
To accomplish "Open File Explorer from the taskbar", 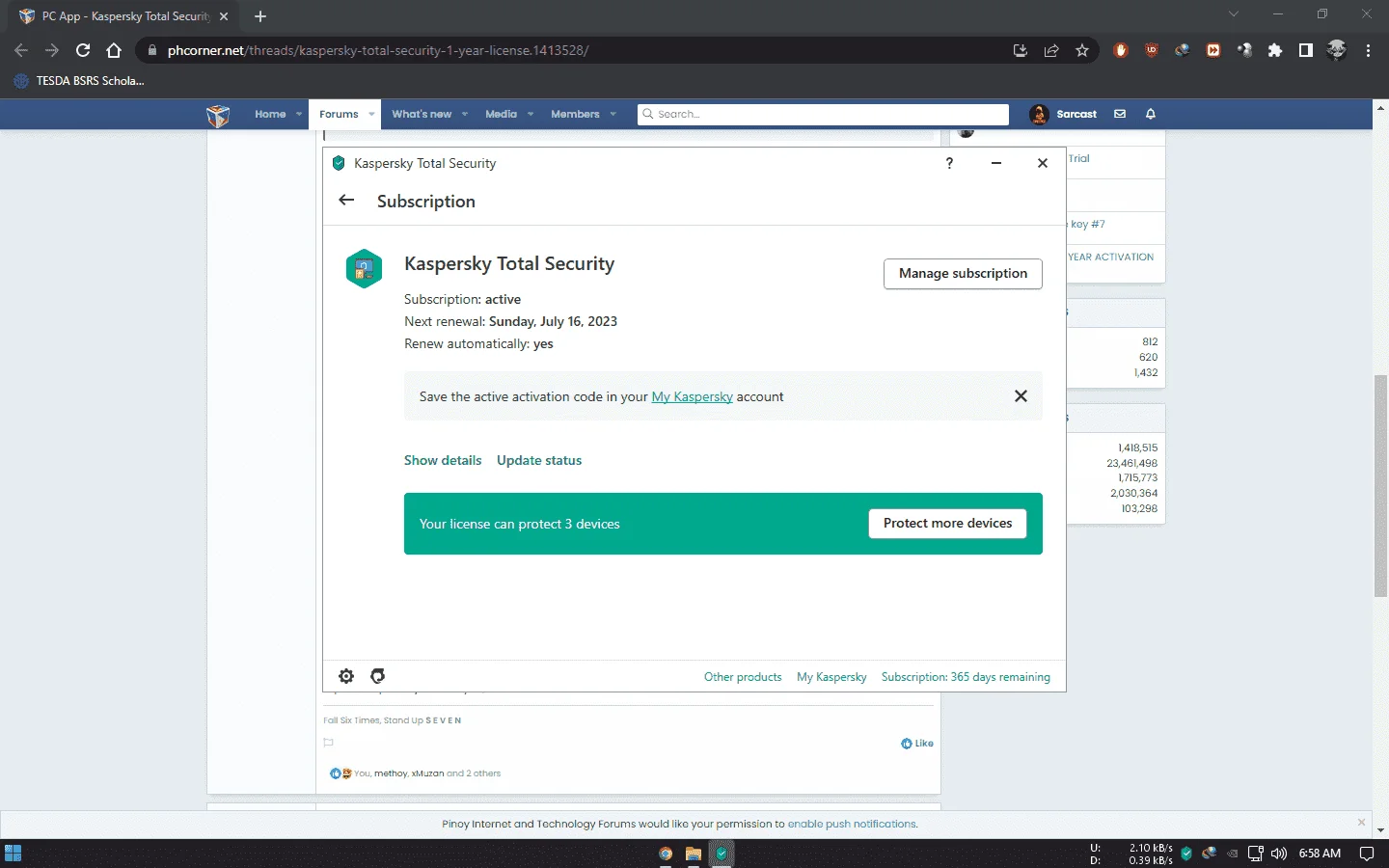I will click(694, 854).
